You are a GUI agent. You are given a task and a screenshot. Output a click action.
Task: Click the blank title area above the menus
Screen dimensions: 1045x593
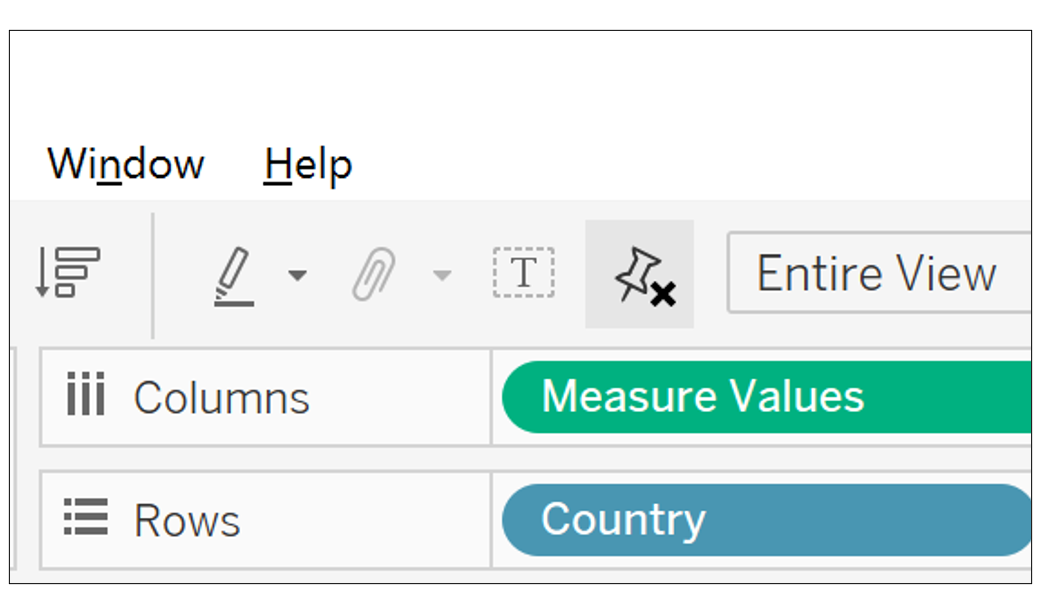pos(520,80)
